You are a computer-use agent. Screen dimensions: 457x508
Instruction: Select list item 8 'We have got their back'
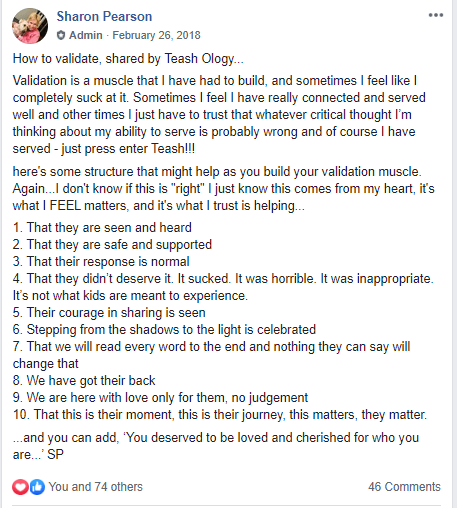tap(84, 381)
